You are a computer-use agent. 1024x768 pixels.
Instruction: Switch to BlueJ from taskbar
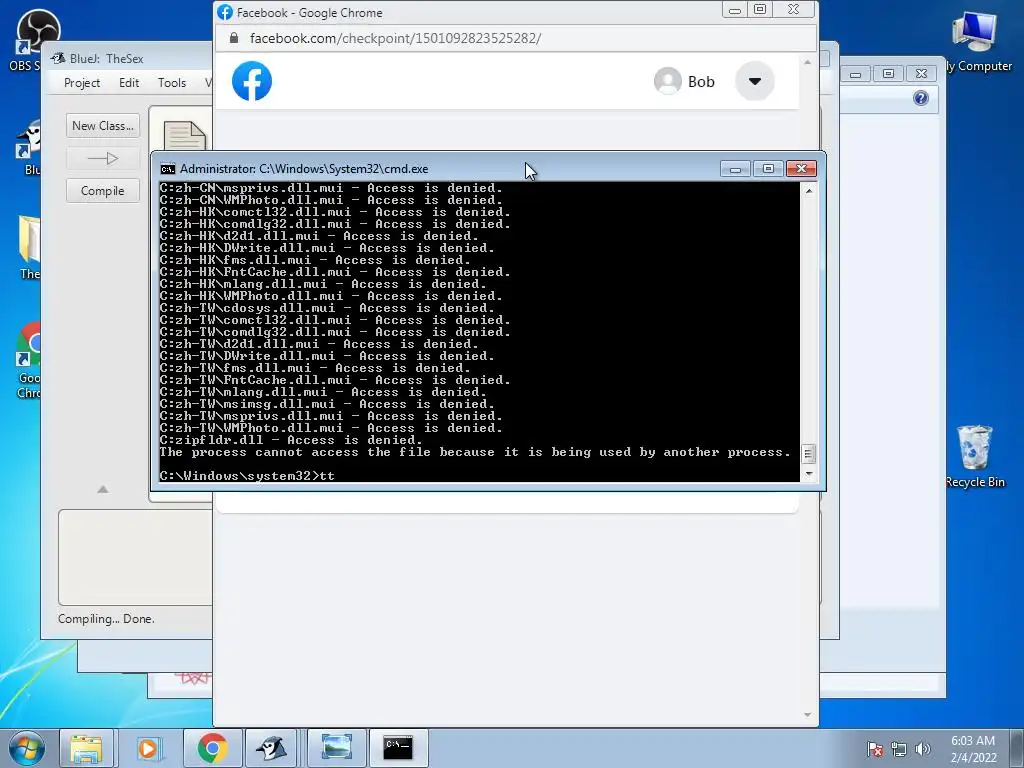point(273,748)
